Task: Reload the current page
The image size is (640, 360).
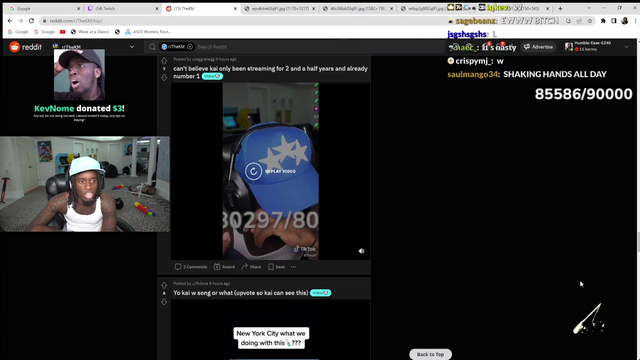Action: tap(31, 21)
